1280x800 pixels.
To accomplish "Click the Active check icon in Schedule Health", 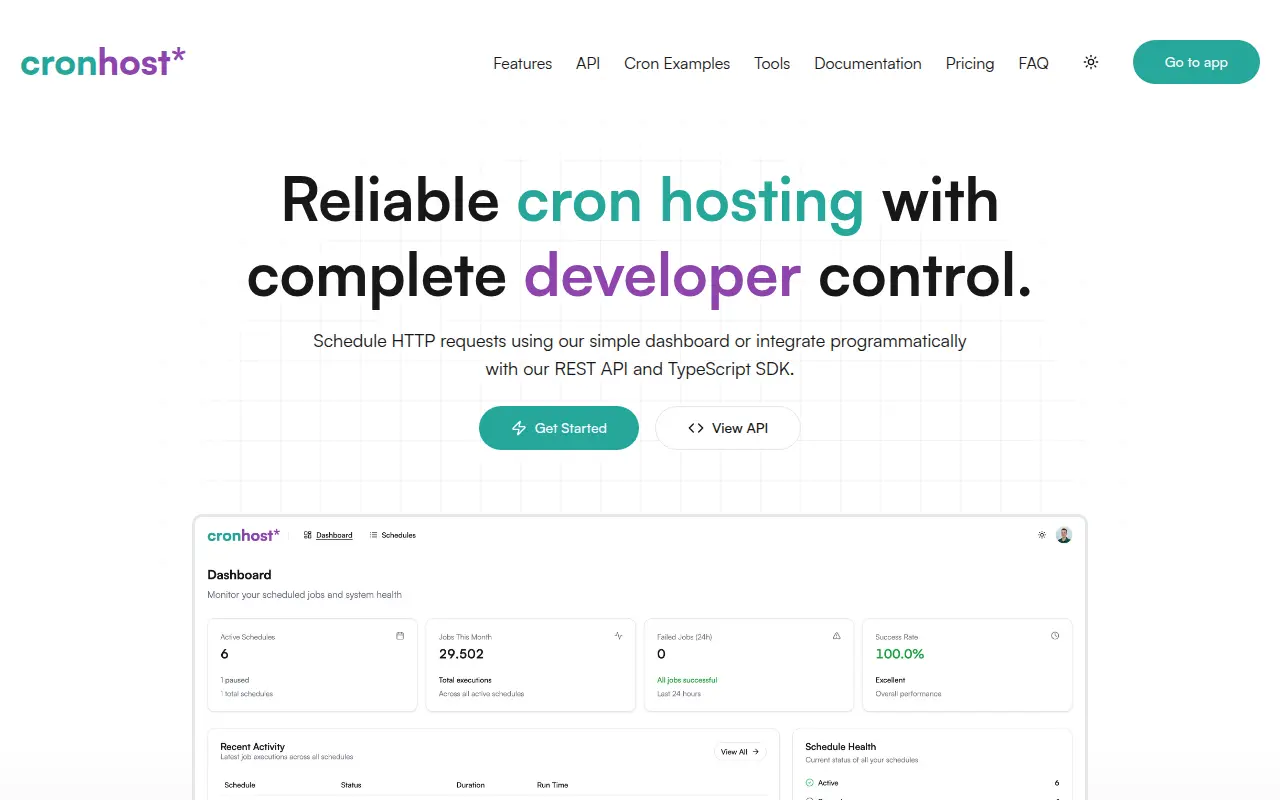I will 810,783.
